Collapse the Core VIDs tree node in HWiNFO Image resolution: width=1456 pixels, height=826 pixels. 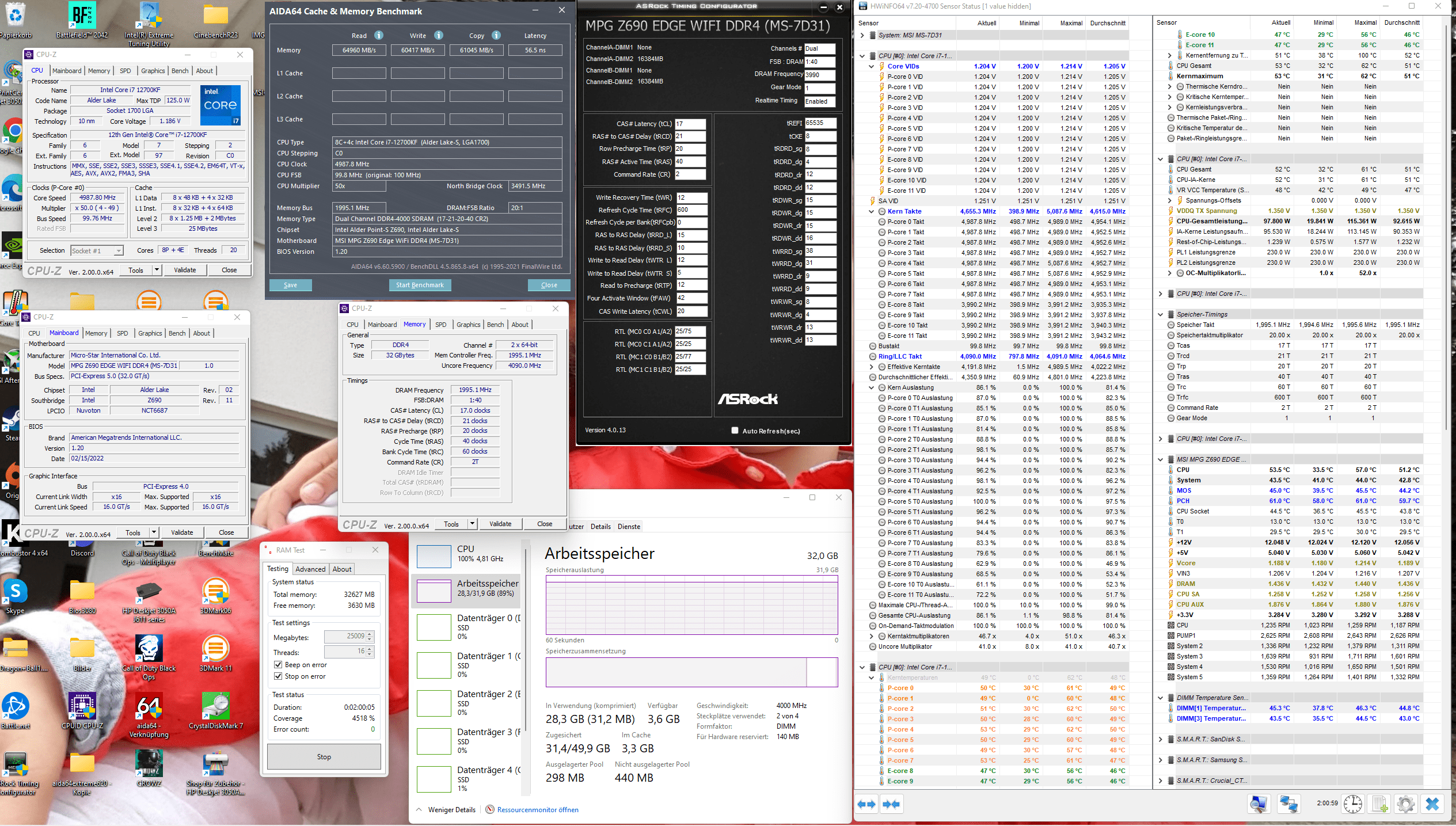[x=871, y=66]
